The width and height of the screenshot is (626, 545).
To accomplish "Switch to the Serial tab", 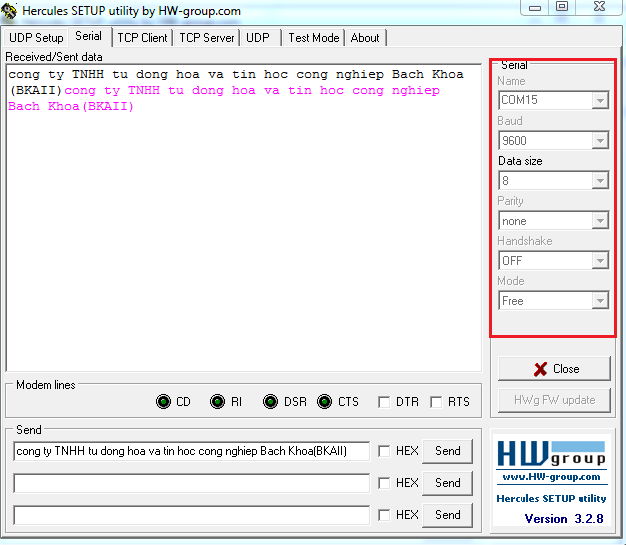I will pos(89,36).
